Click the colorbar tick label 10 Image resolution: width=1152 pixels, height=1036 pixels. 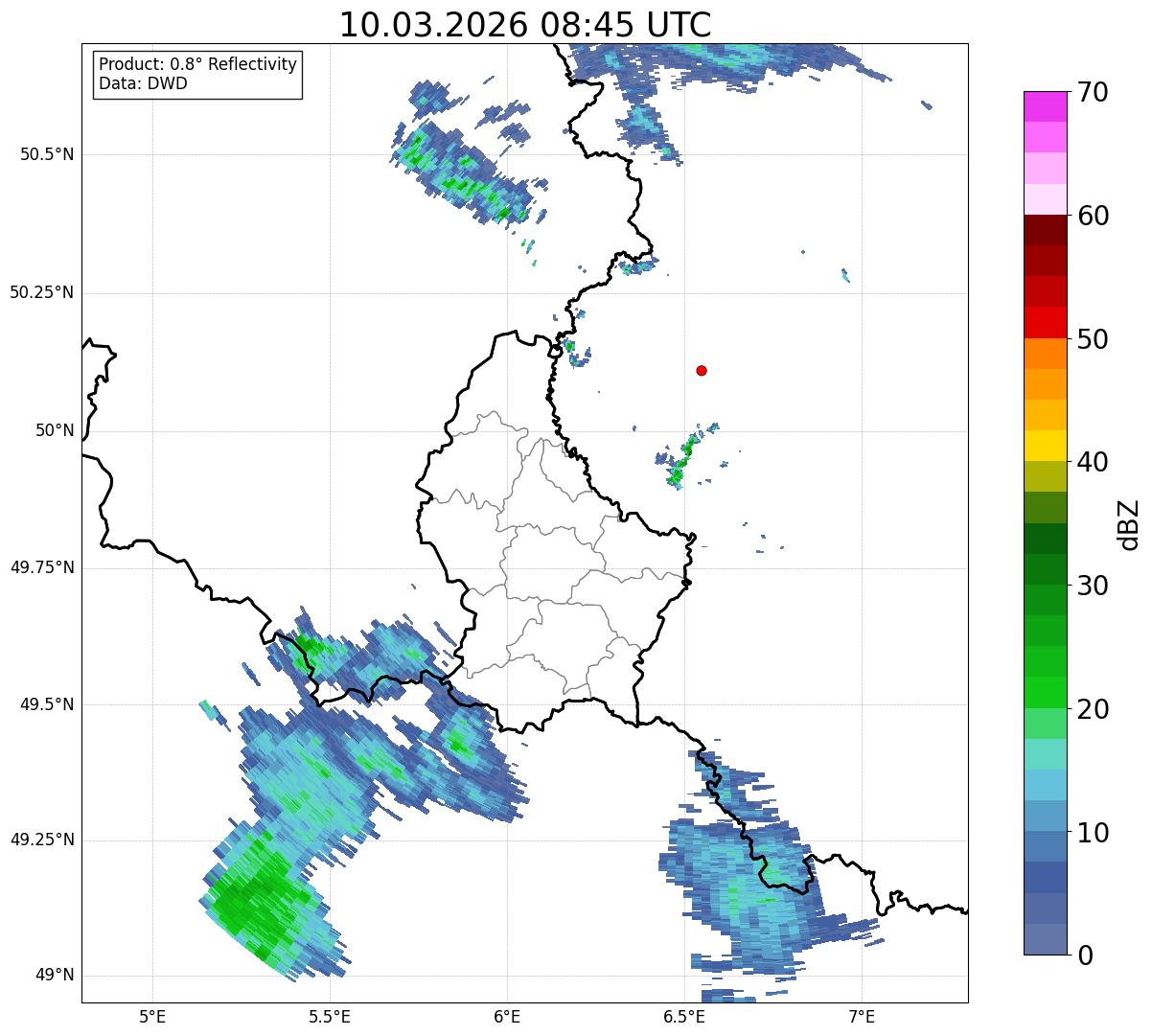pyautogui.click(x=1092, y=832)
